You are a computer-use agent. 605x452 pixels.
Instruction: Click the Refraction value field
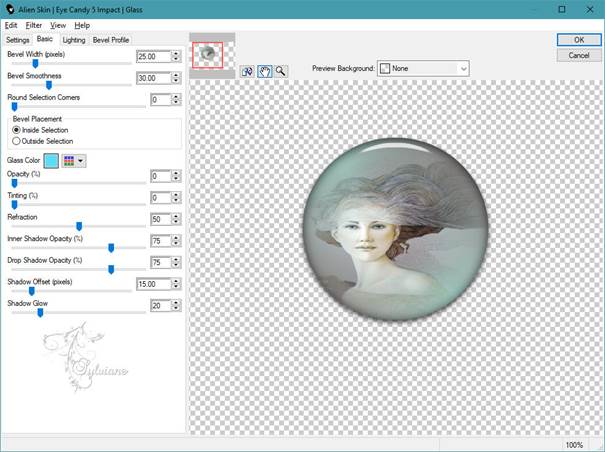161,220
